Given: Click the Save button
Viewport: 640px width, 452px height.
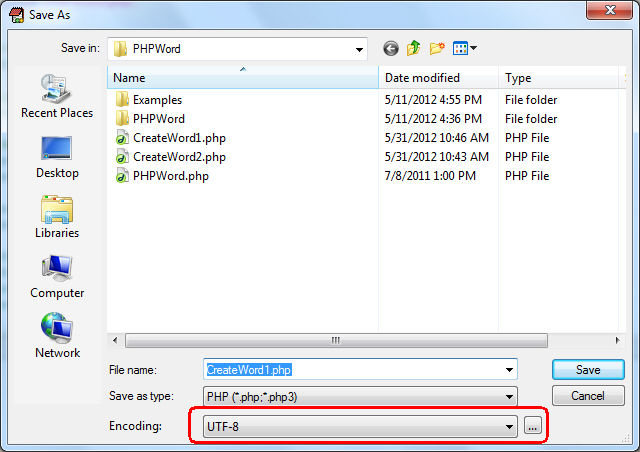Looking at the screenshot, I should tap(588, 370).
